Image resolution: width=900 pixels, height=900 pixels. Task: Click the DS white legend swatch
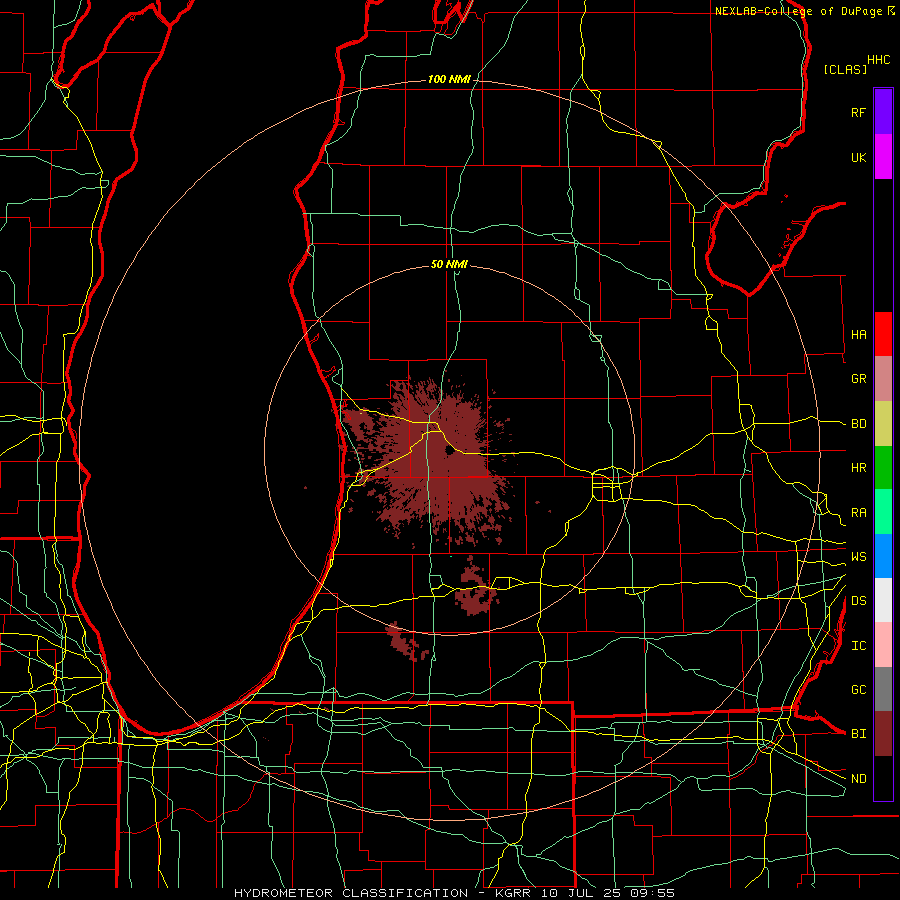tap(883, 600)
